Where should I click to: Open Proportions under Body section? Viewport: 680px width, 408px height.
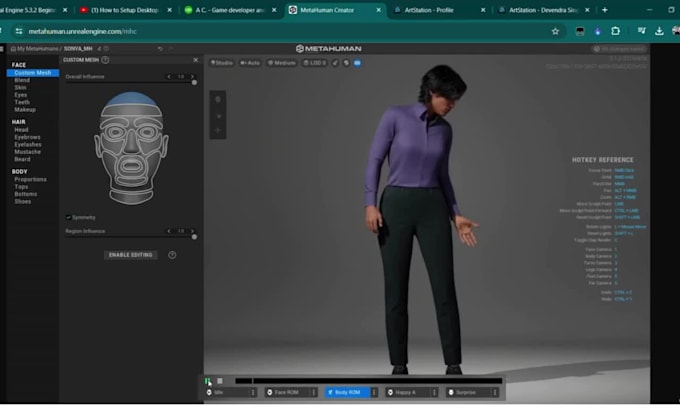pos(30,179)
